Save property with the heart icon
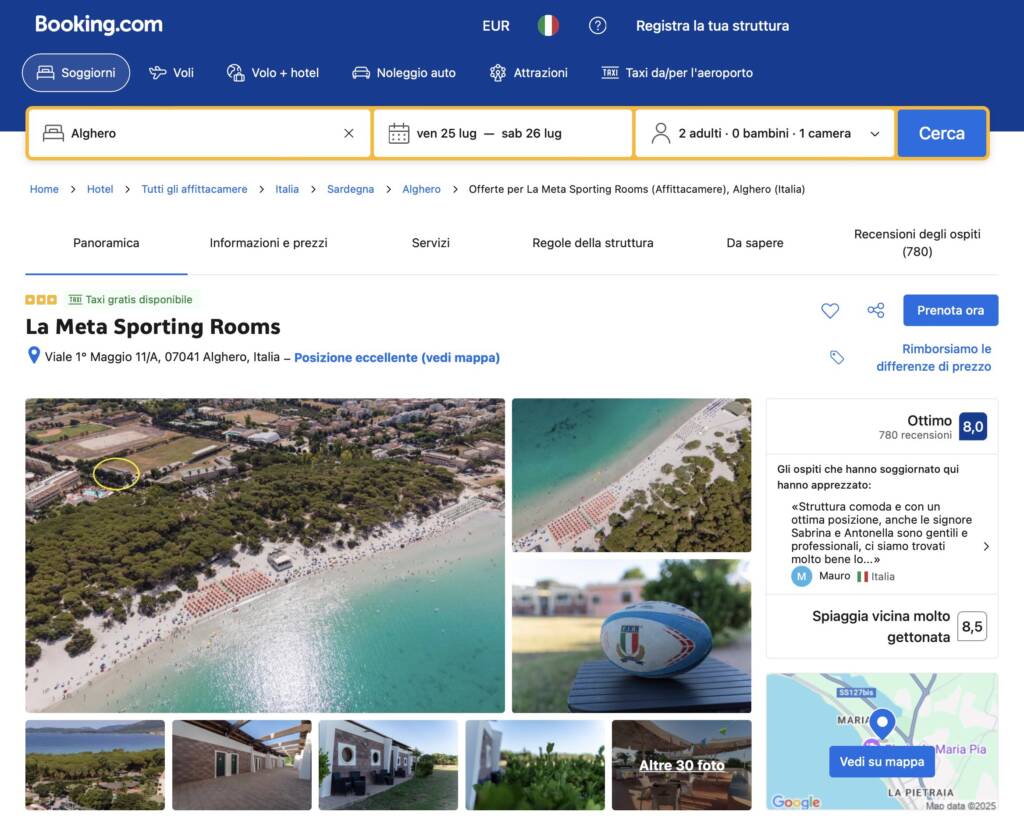1024x823 pixels. tap(830, 311)
